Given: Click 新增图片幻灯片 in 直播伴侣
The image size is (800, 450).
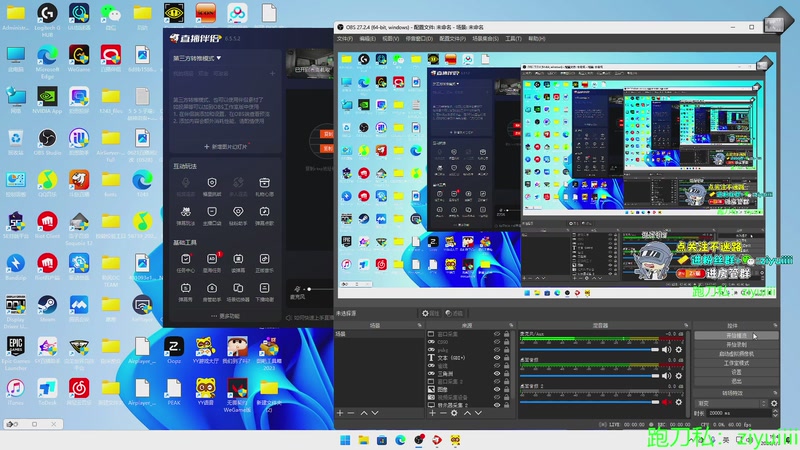Looking at the screenshot, I should tap(226, 146).
